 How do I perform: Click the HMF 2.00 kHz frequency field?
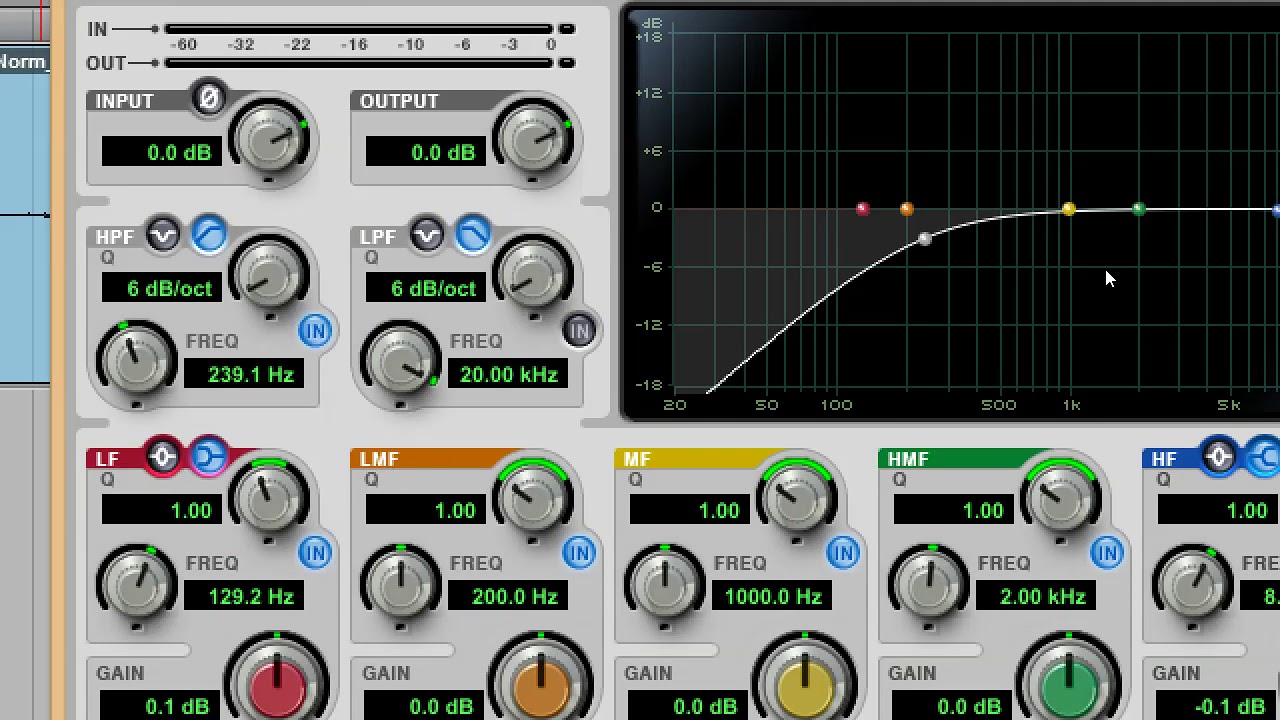[1035, 596]
